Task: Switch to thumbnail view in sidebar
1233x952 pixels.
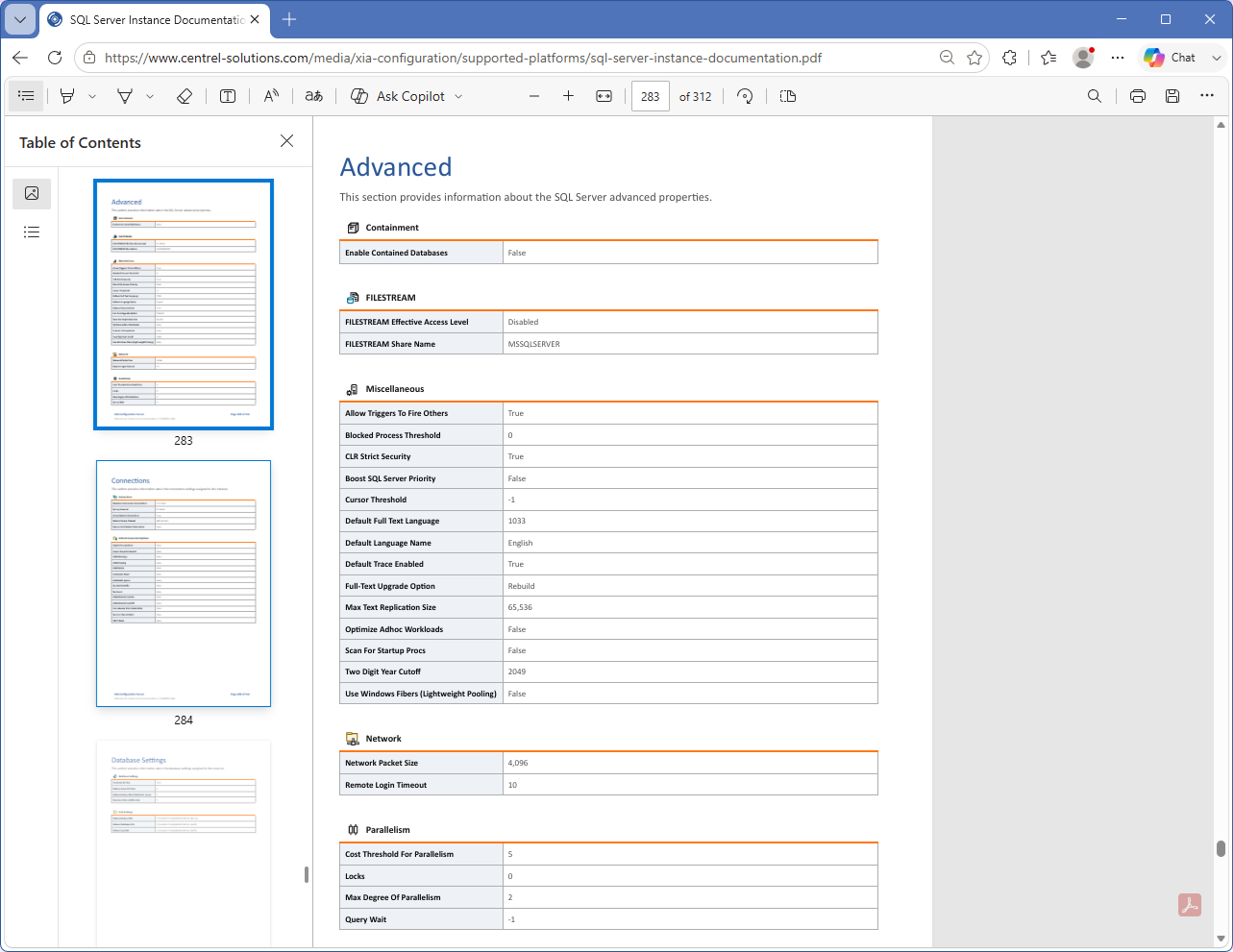Action: point(32,193)
